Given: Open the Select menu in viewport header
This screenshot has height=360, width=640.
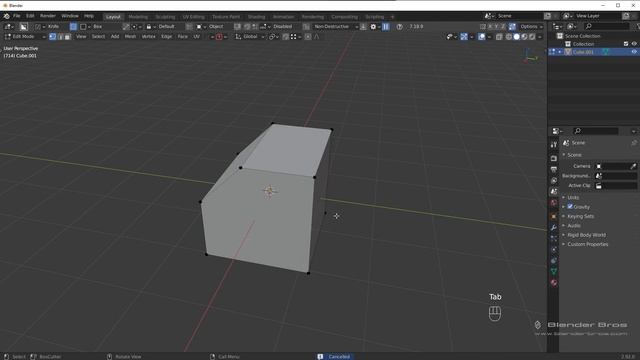Looking at the screenshot, I should point(98,37).
